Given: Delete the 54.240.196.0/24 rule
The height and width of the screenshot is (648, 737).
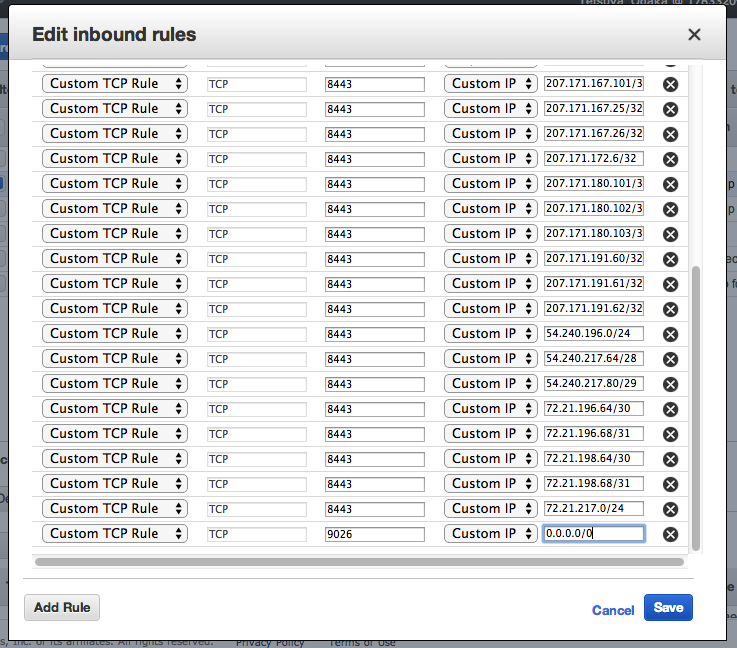Looking at the screenshot, I should [670, 335].
